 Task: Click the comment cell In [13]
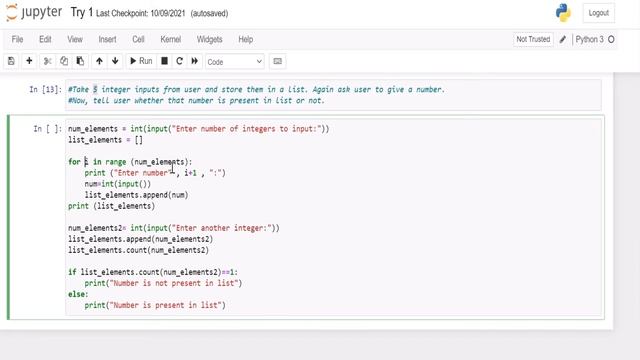333,95
